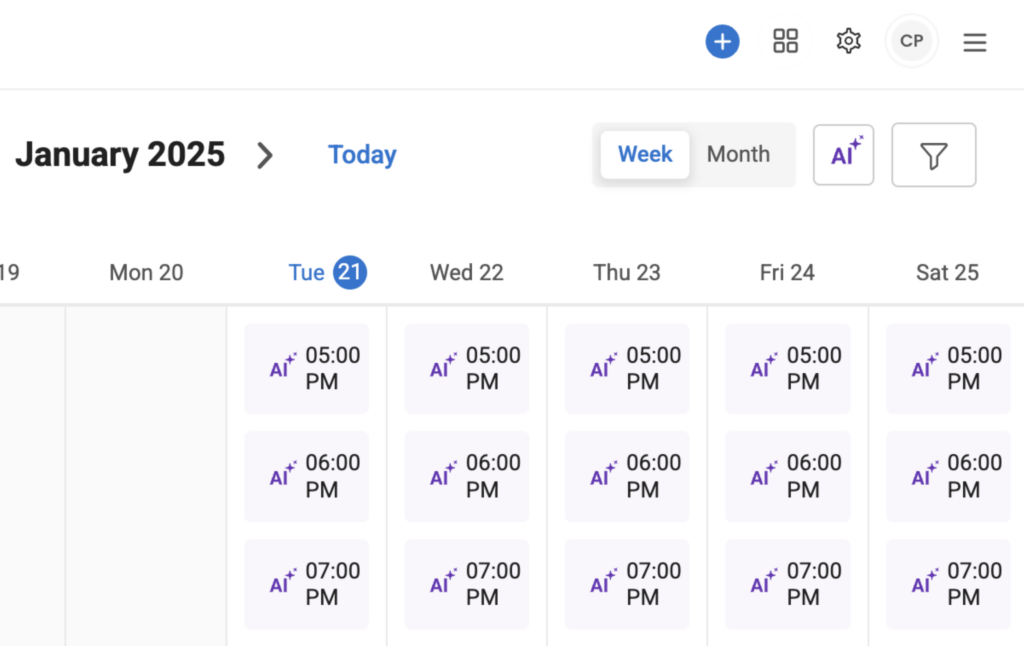This screenshot has height=646, width=1024.
Task: Pick the Thursday 06:00 PM AI slot
Action: [627, 476]
